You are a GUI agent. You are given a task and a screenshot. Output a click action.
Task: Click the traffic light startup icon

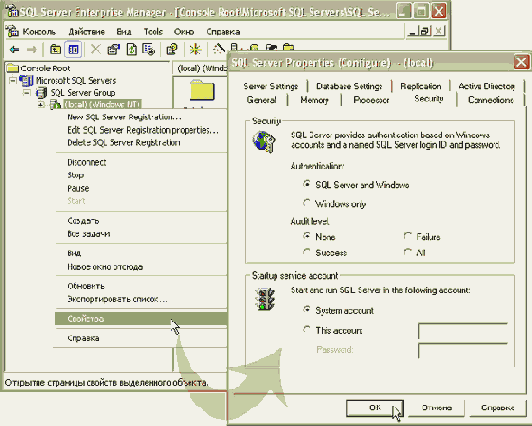(266, 299)
